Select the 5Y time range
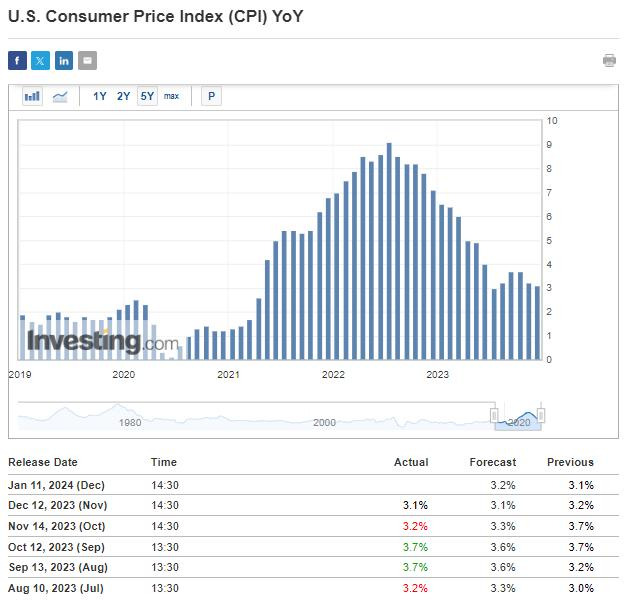The image size is (626, 613). 147,96
